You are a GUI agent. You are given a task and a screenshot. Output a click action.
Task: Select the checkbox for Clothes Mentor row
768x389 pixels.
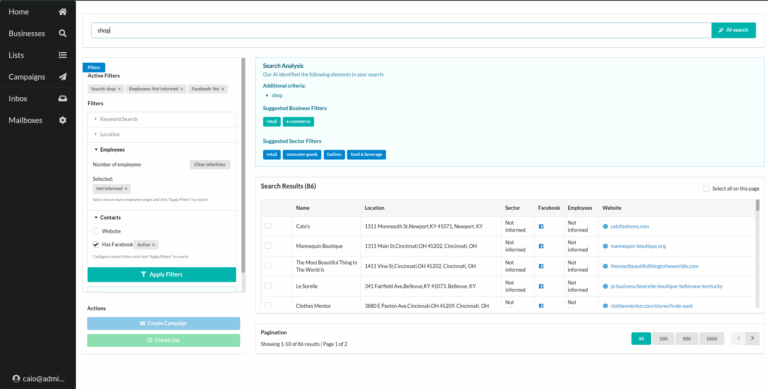268,305
